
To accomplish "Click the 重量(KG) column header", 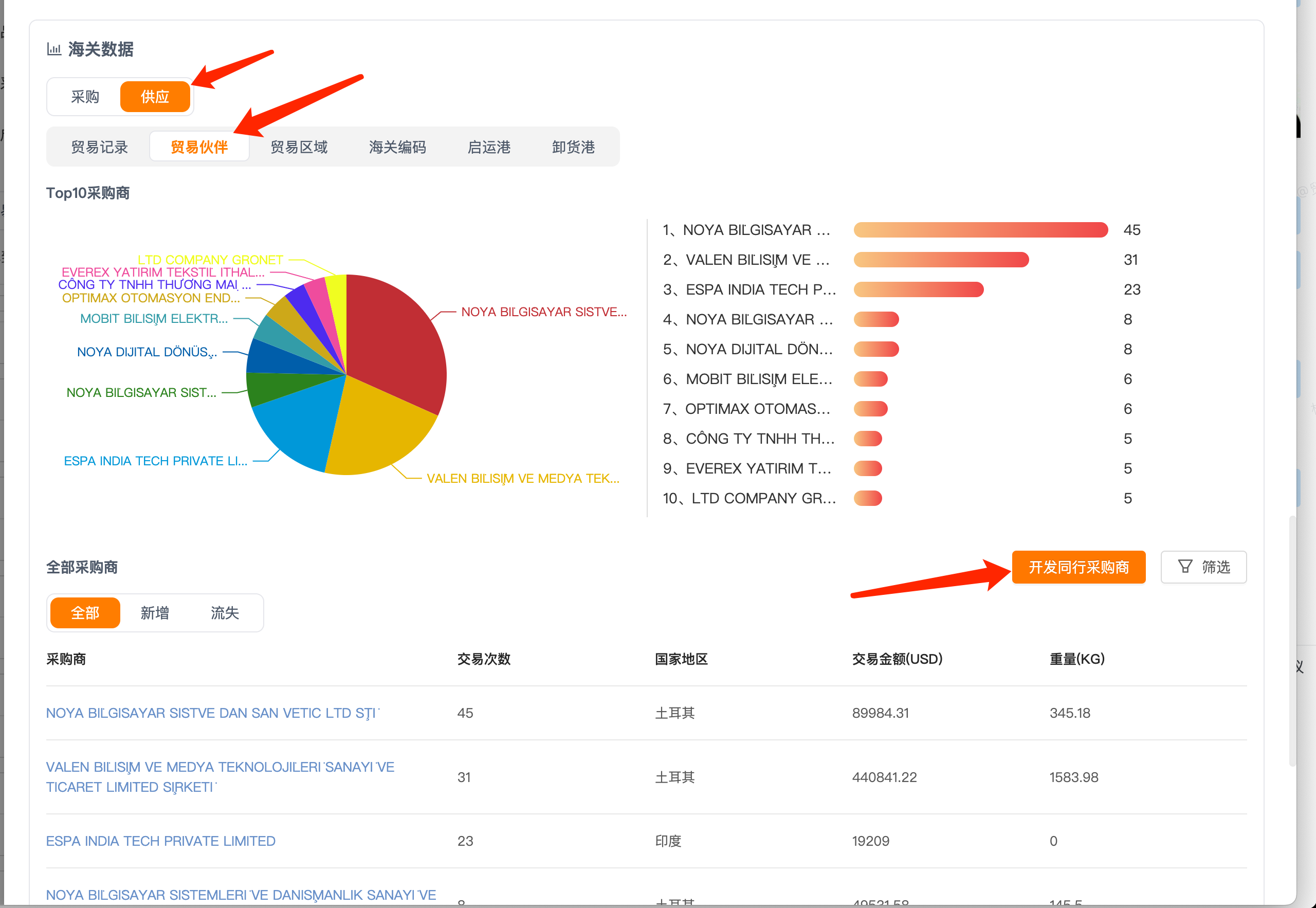I will tap(1077, 659).
